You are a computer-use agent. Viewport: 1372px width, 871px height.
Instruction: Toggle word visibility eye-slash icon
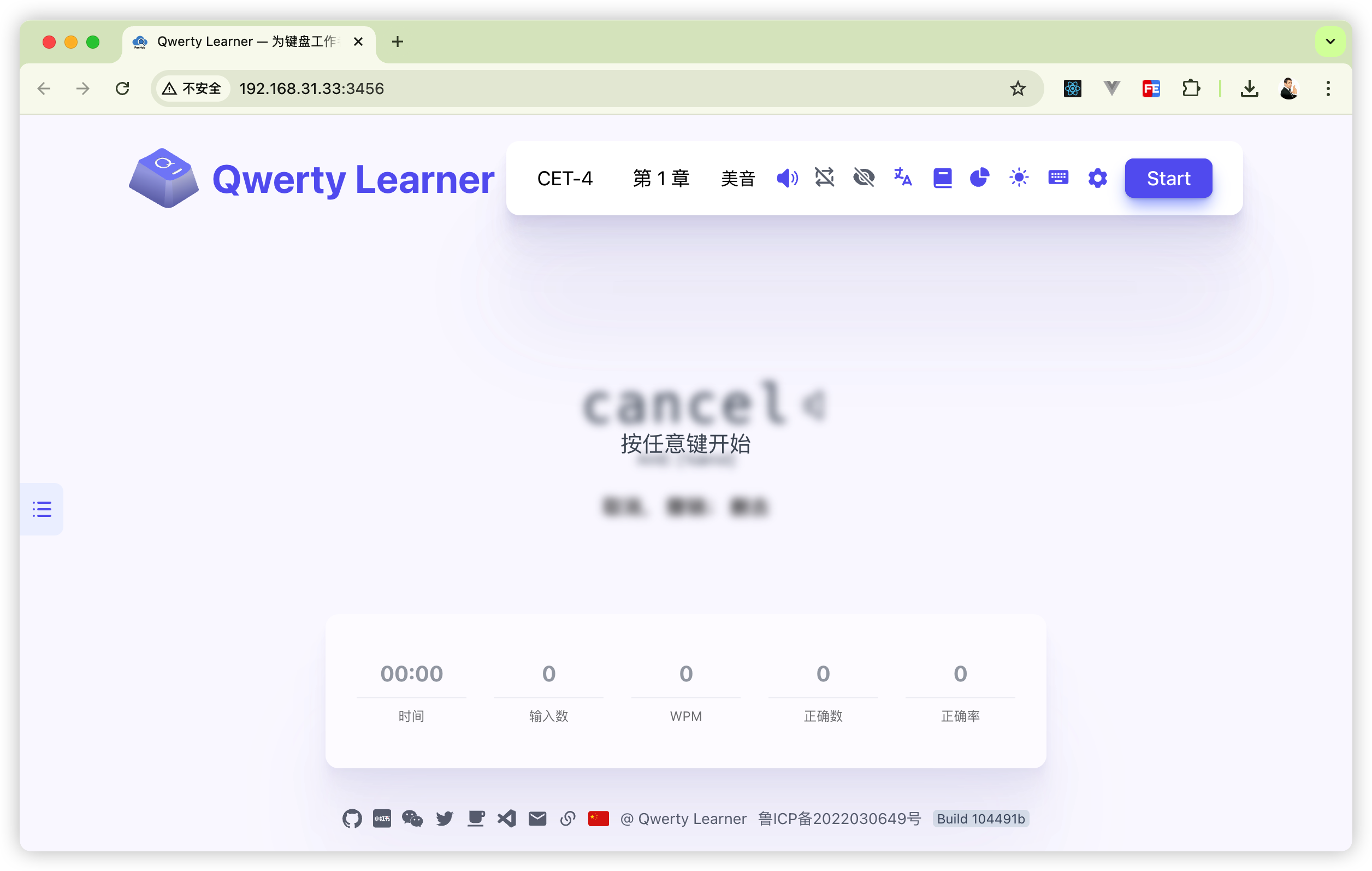[x=864, y=178]
